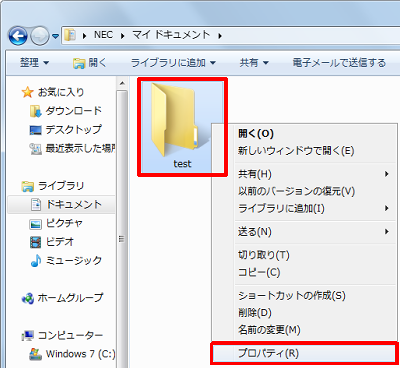Screen dimensions: 400x368
Task: Click the ライブラリ folder icon
Action: click(x=27, y=186)
